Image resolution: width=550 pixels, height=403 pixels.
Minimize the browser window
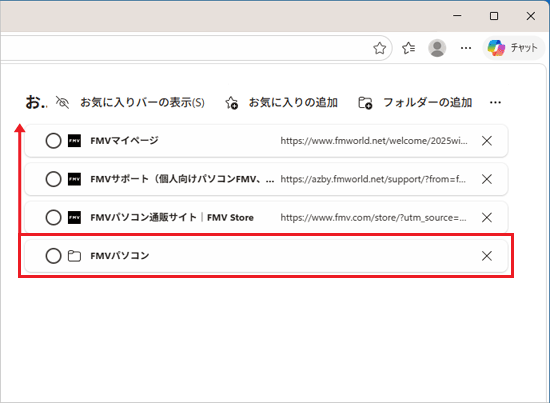pos(457,16)
